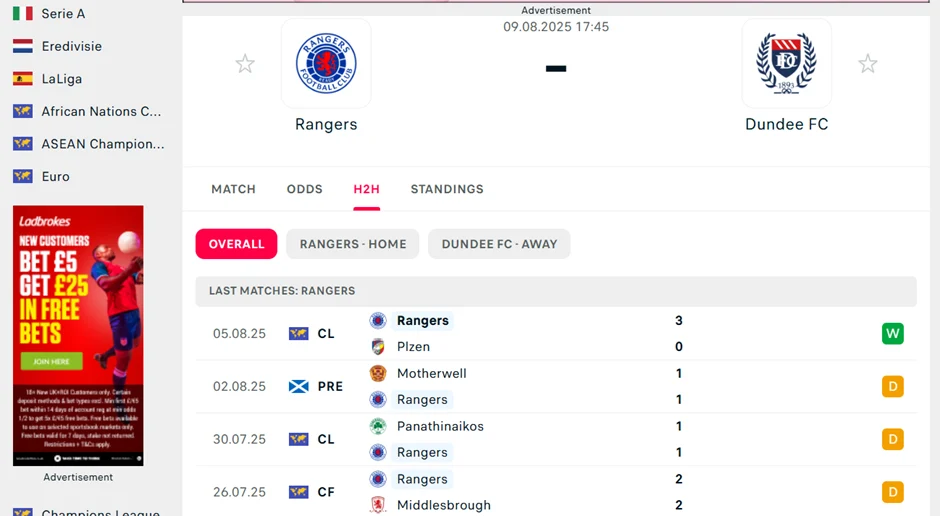Favorite Rangers with the star icon
Image resolution: width=940 pixels, height=516 pixels.
(x=245, y=64)
